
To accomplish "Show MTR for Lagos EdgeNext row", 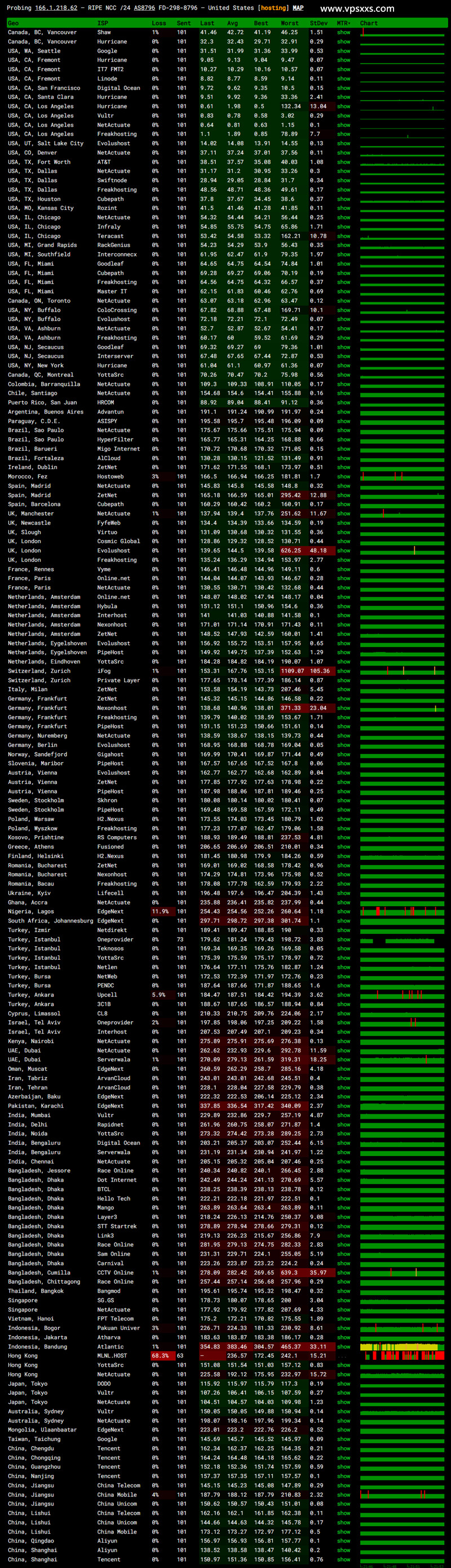I will coord(344,911).
